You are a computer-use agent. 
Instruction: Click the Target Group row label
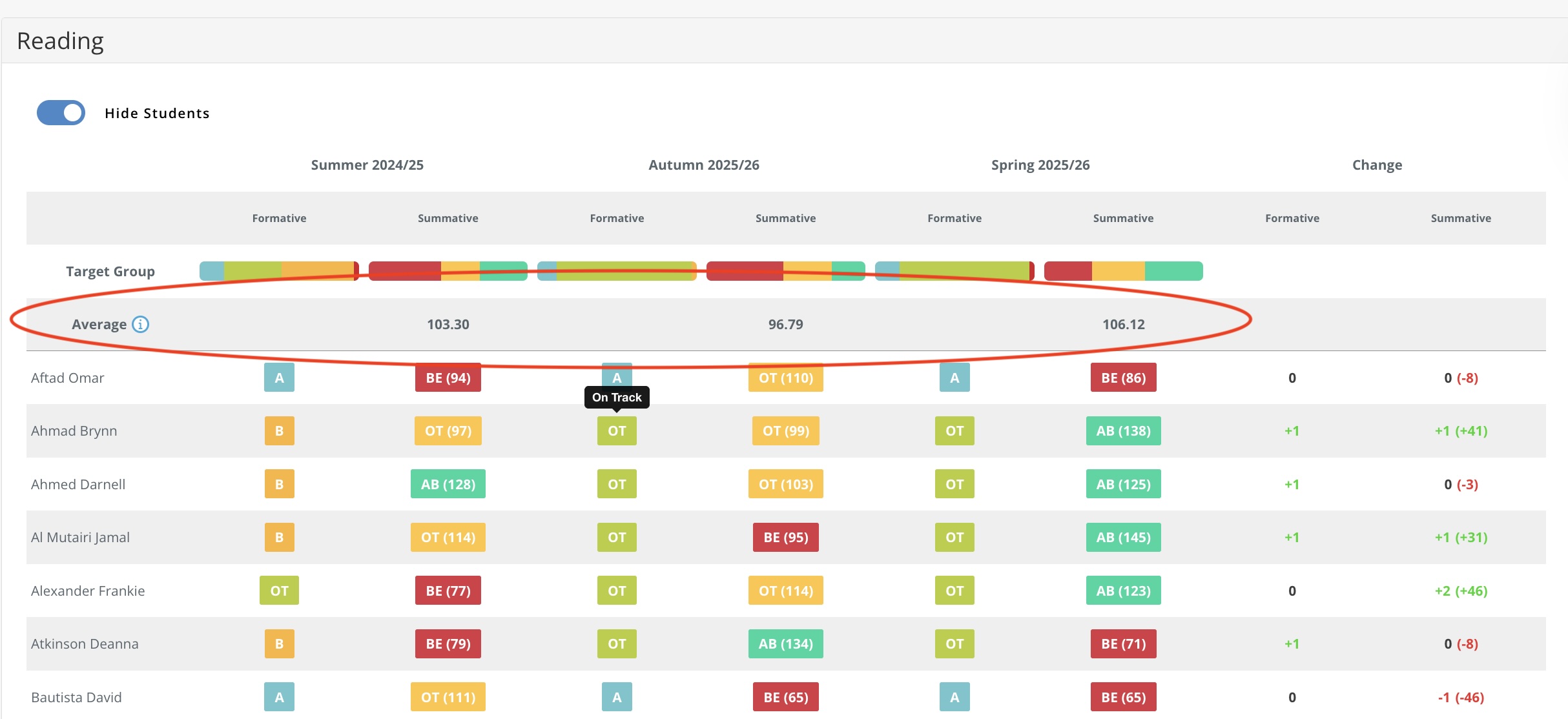[110, 272]
